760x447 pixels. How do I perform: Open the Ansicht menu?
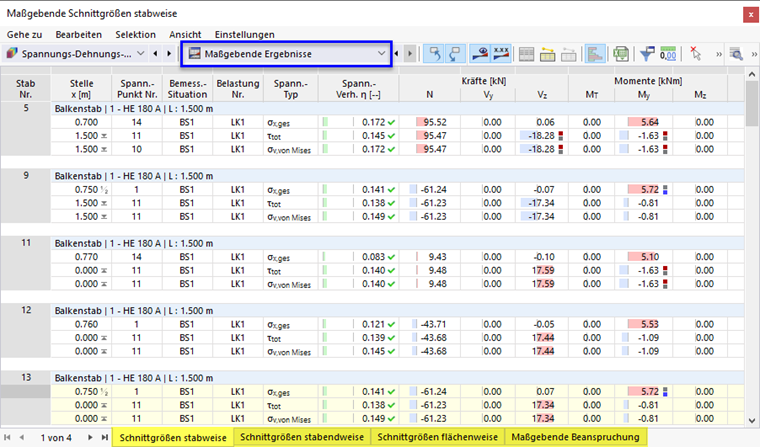point(185,34)
